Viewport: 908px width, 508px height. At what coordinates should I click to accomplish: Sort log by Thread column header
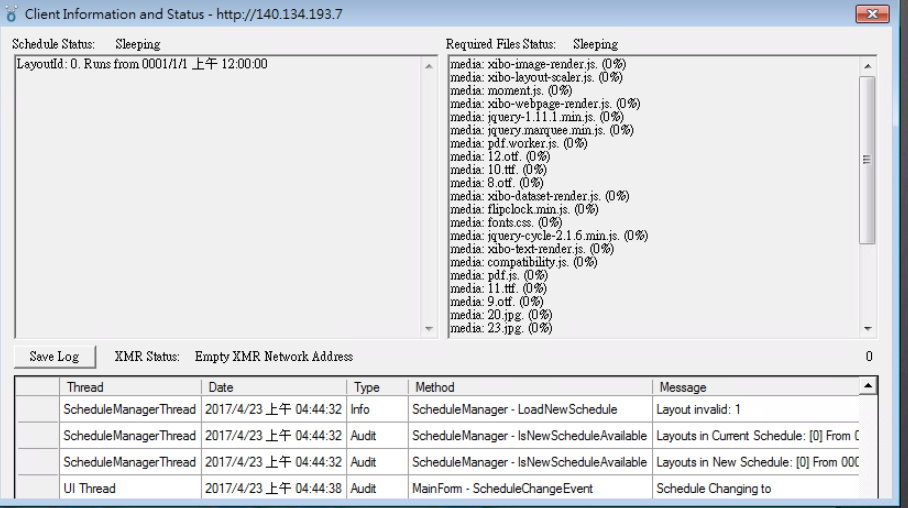point(130,387)
